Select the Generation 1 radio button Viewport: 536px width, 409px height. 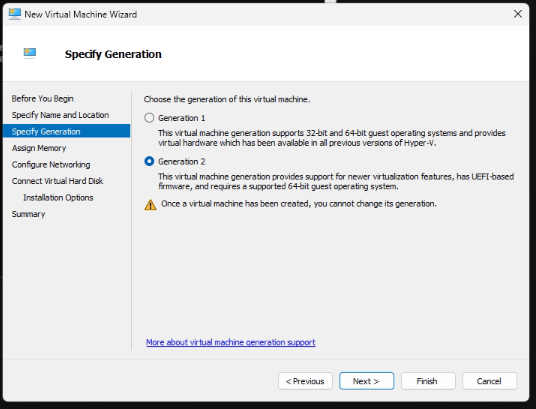click(x=149, y=118)
